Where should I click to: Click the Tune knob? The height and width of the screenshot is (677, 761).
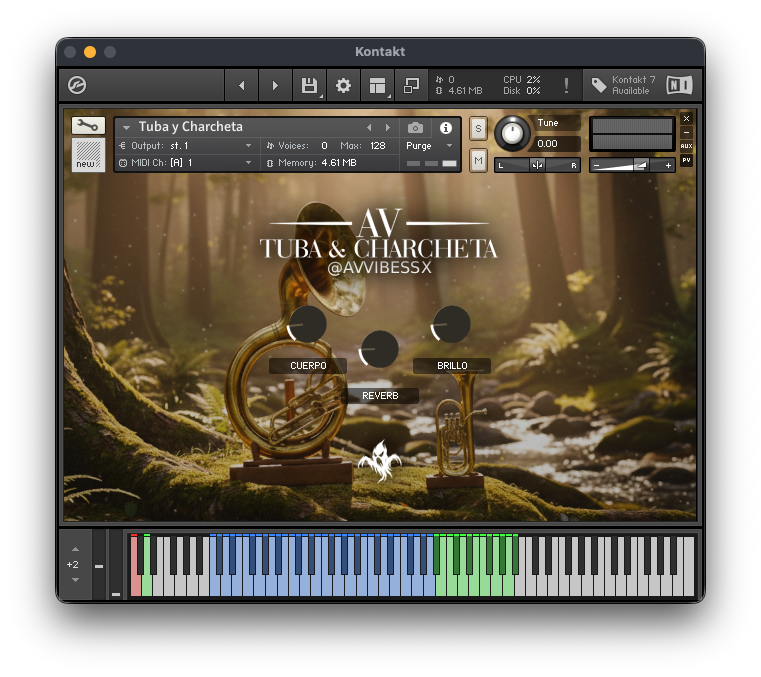point(512,132)
